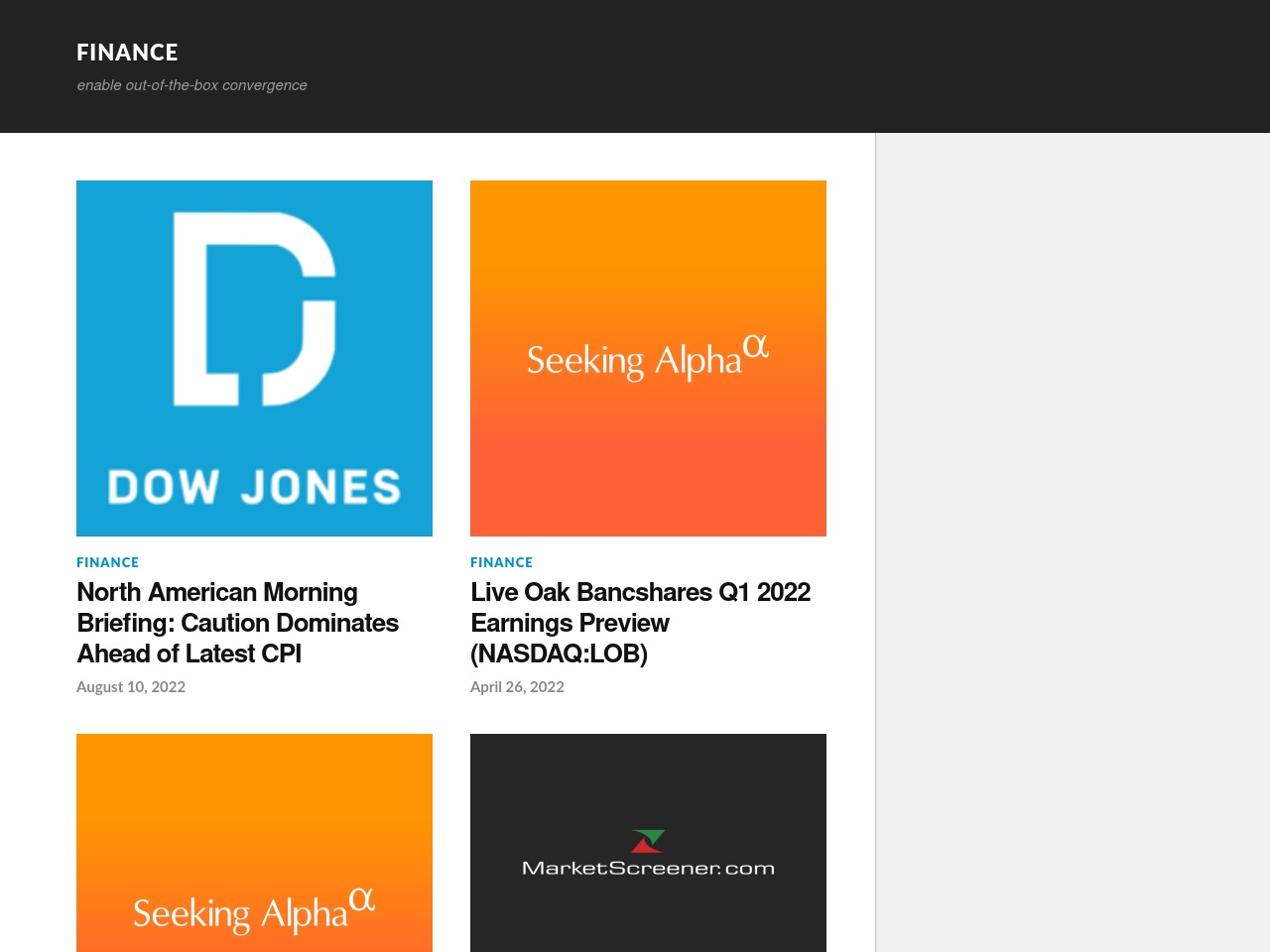Open the MarketScreener.com article thumbnail
This screenshot has width=1270, height=952.
[648, 843]
